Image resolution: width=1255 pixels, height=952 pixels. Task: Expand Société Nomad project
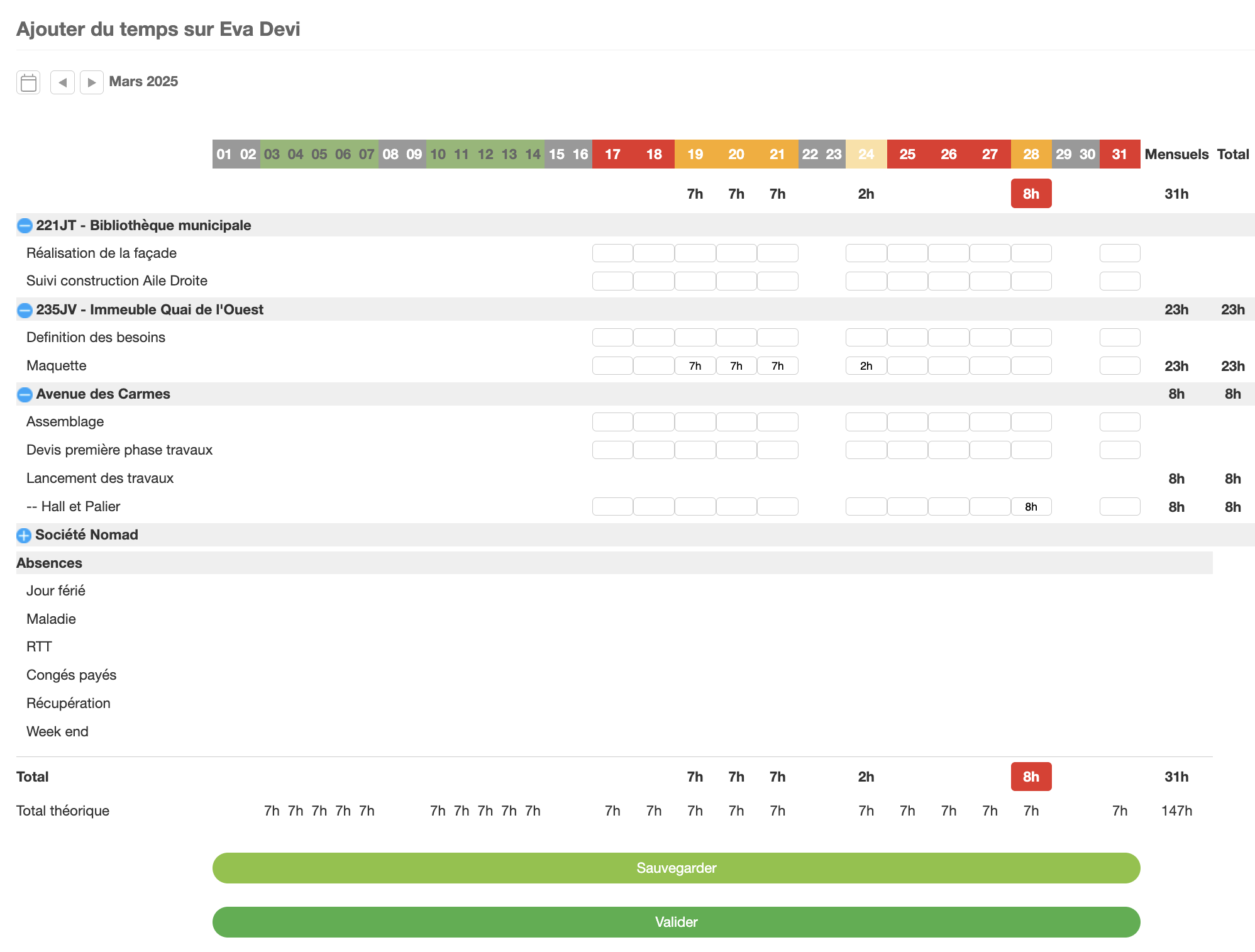coord(24,535)
